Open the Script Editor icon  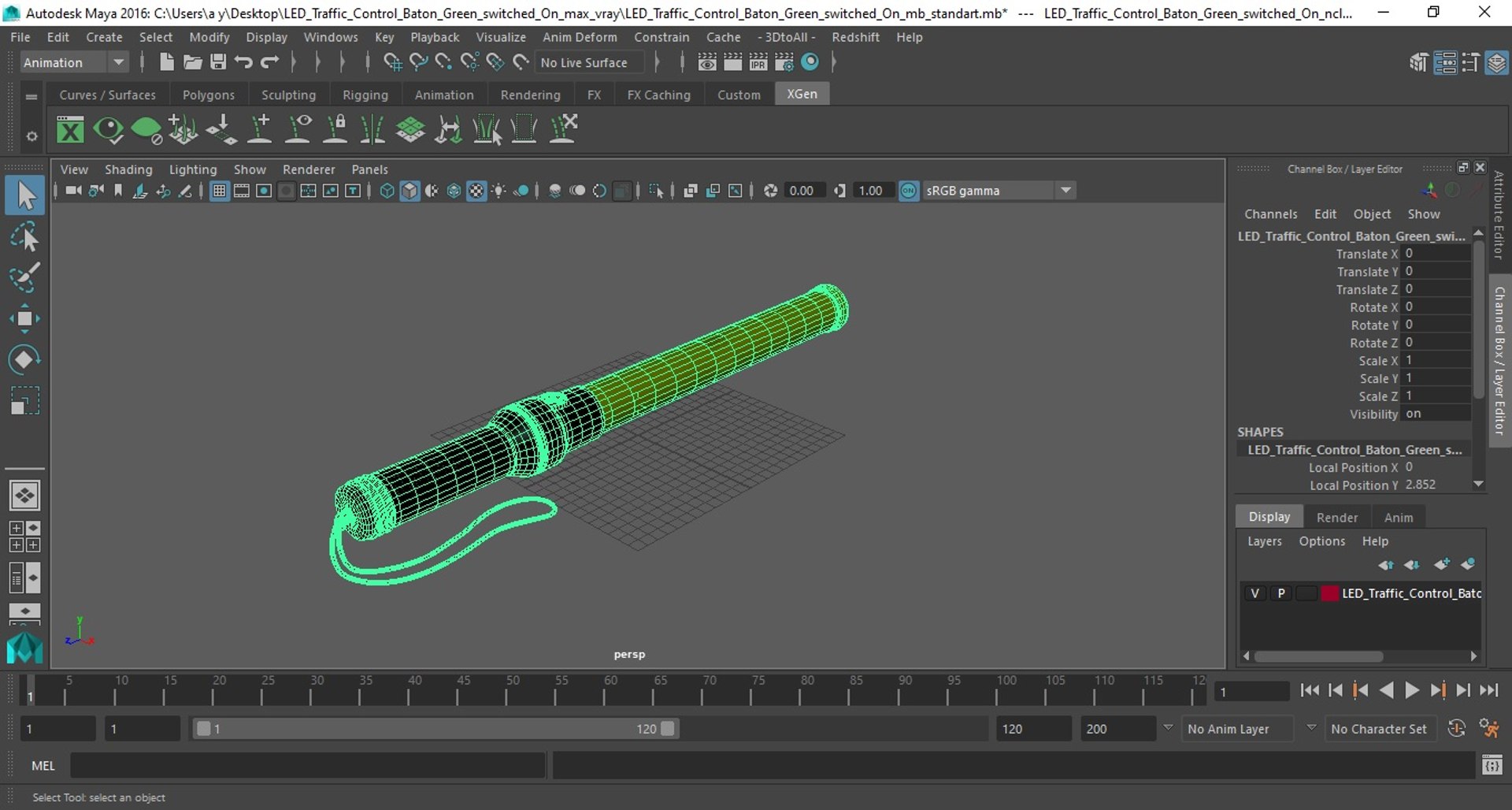[x=1492, y=765]
